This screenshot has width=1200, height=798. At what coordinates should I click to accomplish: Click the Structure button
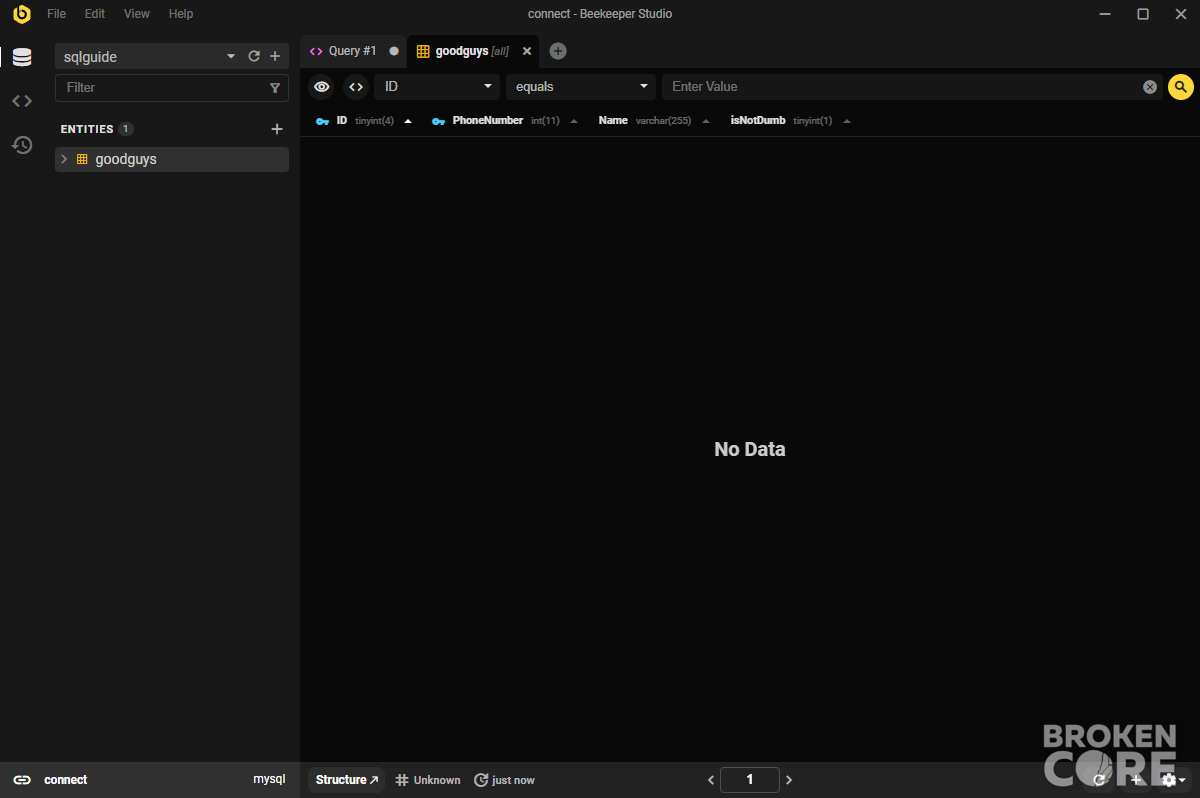[347, 780]
